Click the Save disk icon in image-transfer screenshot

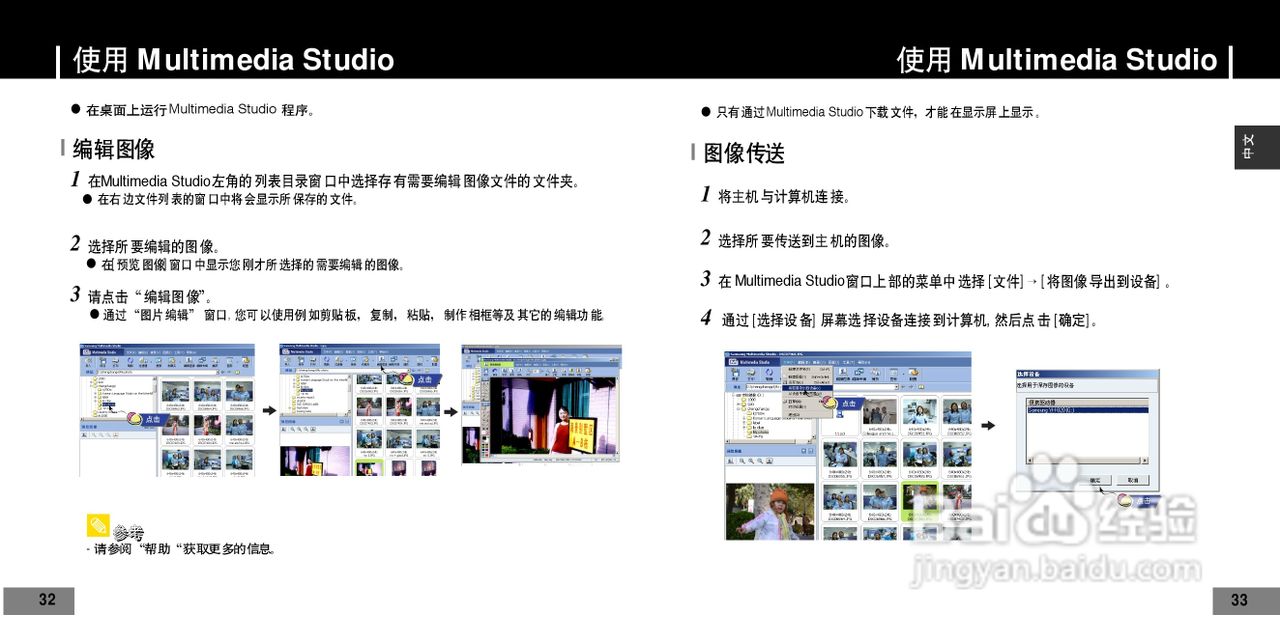point(735,373)
